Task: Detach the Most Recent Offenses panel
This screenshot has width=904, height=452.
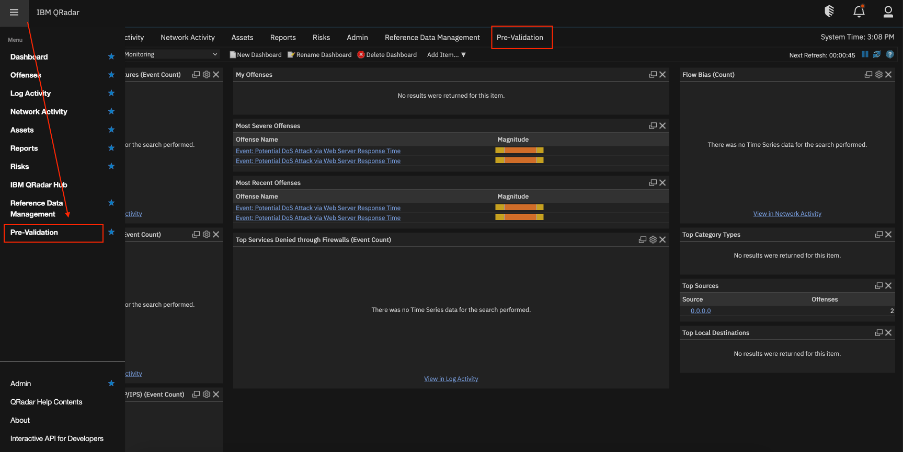Action: [653, 182]
